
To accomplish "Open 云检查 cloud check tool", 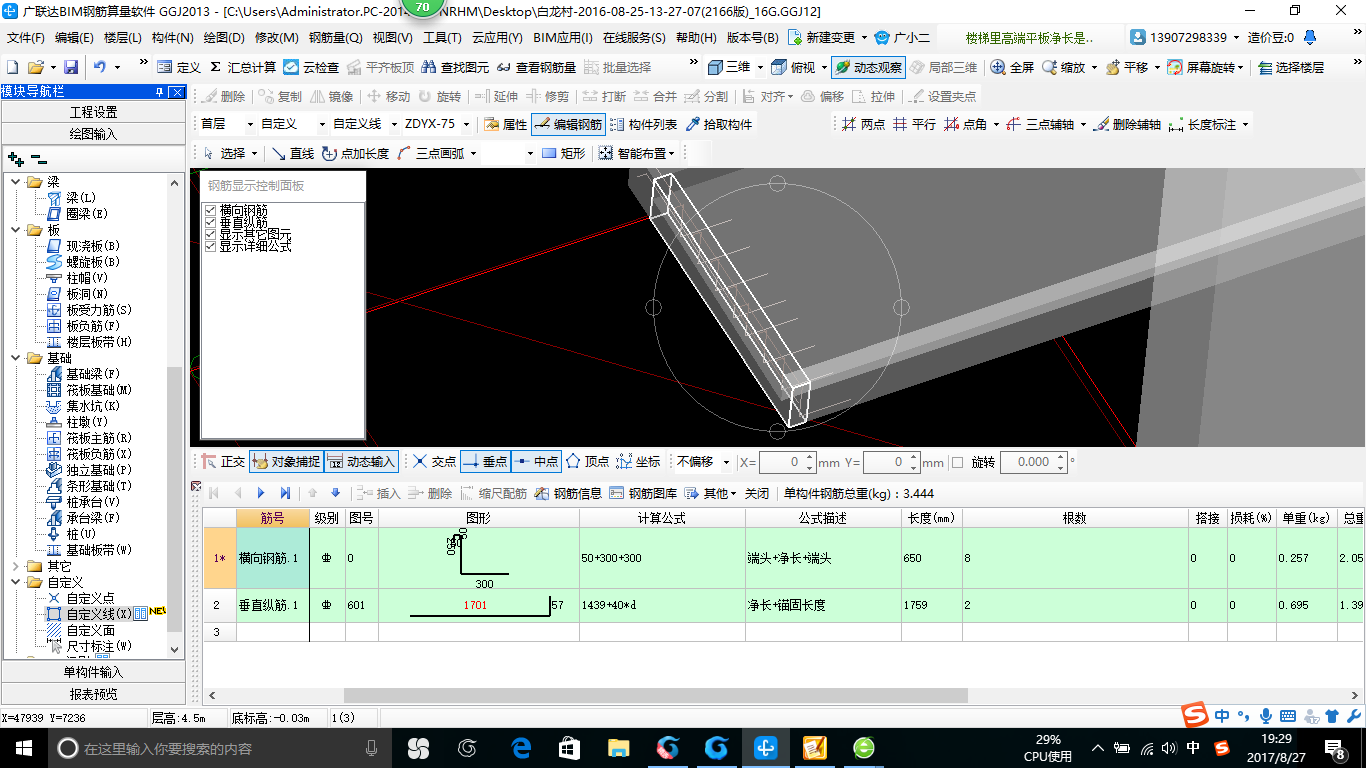I will click(x=311, y=67).
